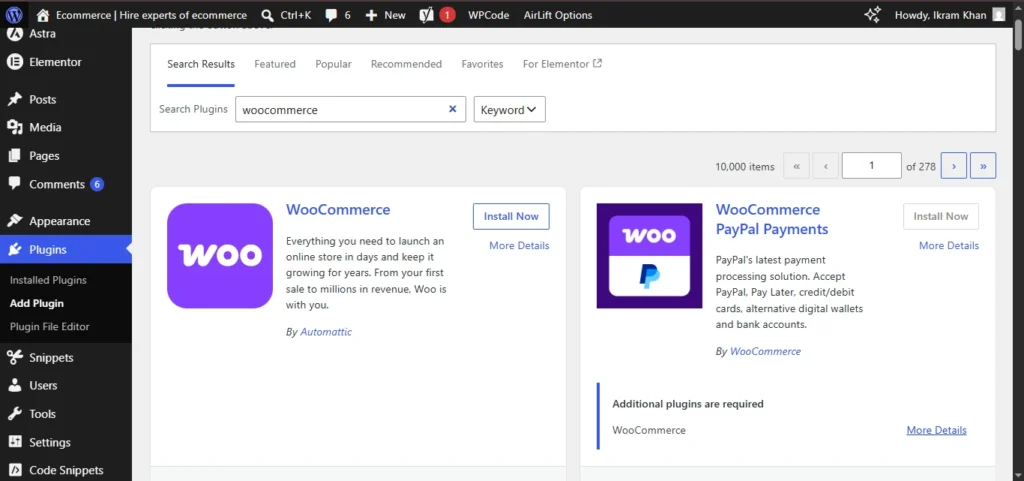
Task: Open the Keyword search type dropdown
Action: (509, 110)
